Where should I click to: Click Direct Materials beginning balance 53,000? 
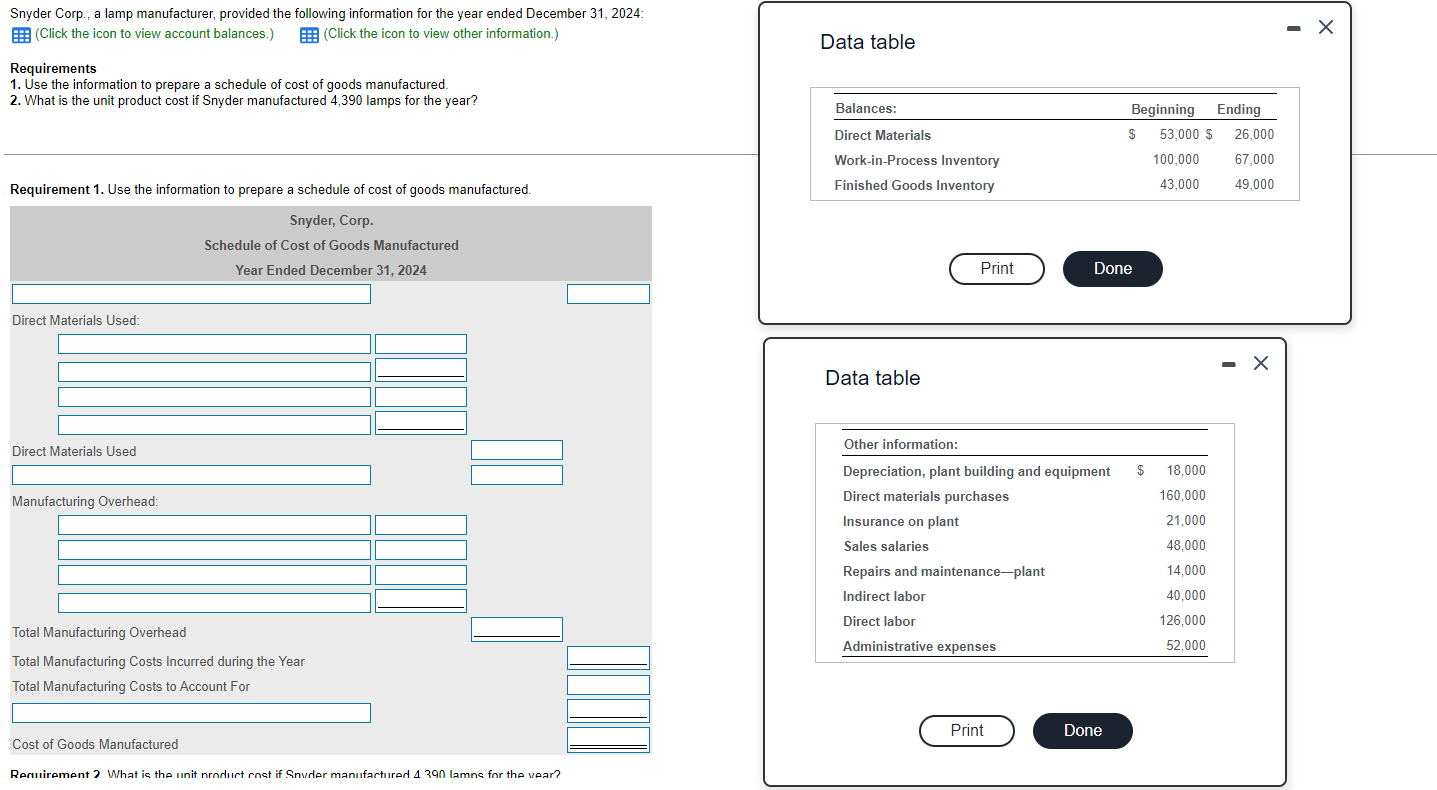(1179, 135)
